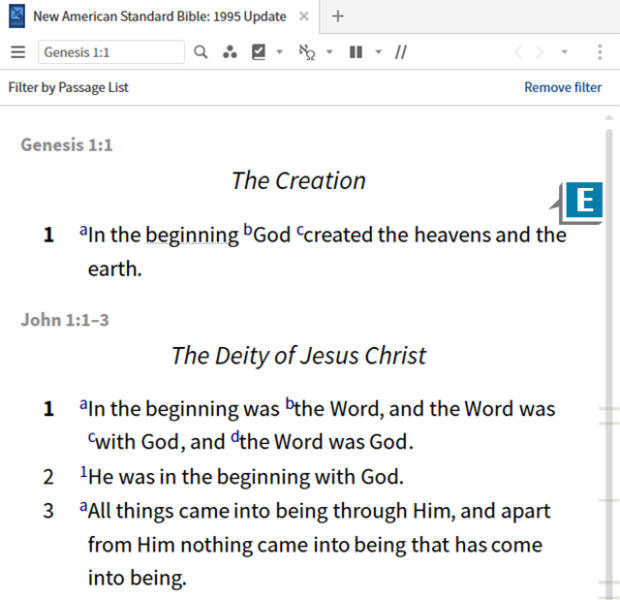Open the vertical ellipsis panel menu
620x600 pixels.
[599, 52]
